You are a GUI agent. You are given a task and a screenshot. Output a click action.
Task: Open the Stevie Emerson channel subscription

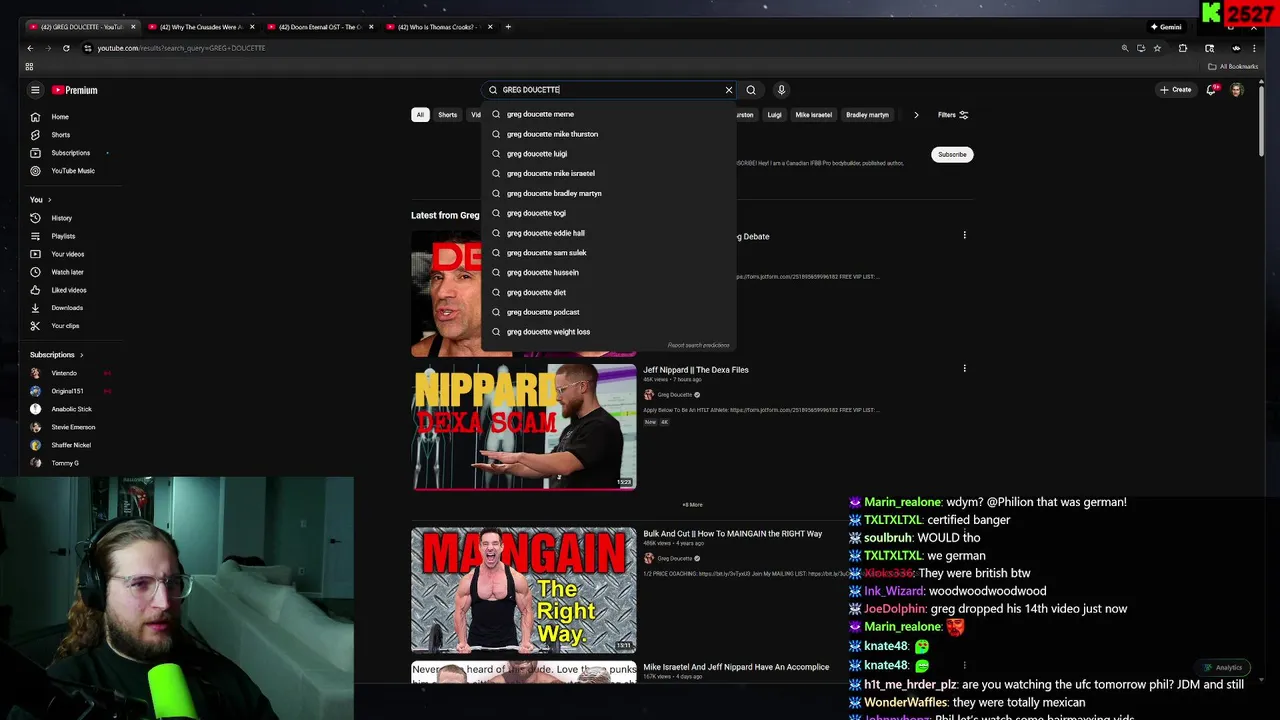(73, 427)
